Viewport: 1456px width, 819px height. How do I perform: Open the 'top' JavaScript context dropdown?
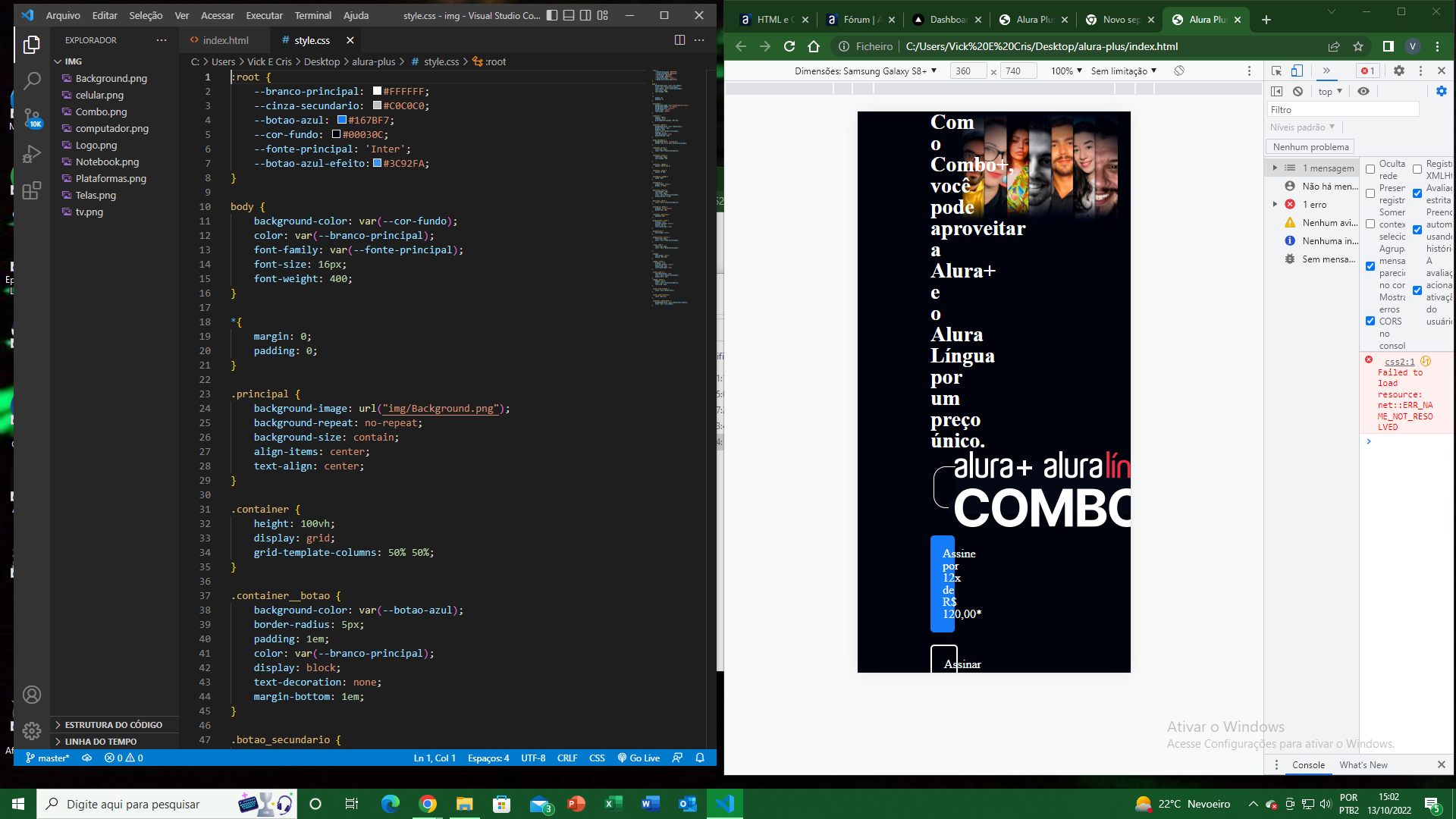pos(1330,91)
